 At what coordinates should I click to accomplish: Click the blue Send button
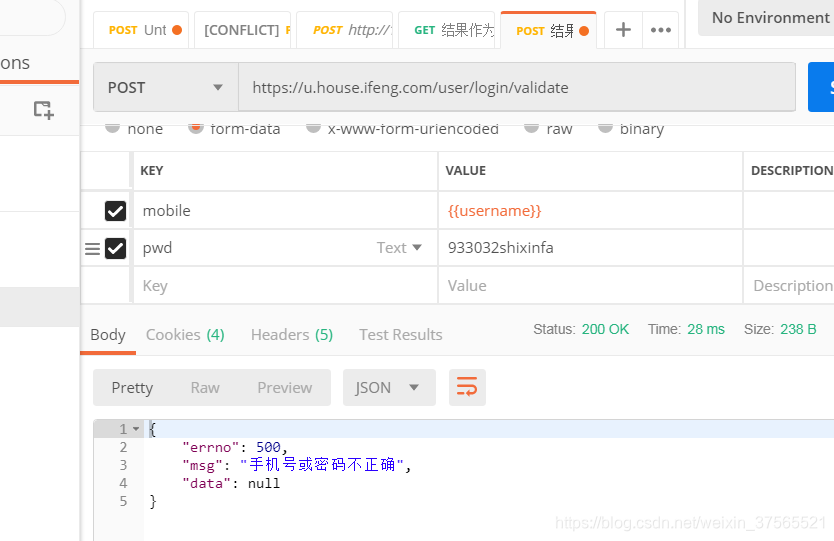(821, 87)
